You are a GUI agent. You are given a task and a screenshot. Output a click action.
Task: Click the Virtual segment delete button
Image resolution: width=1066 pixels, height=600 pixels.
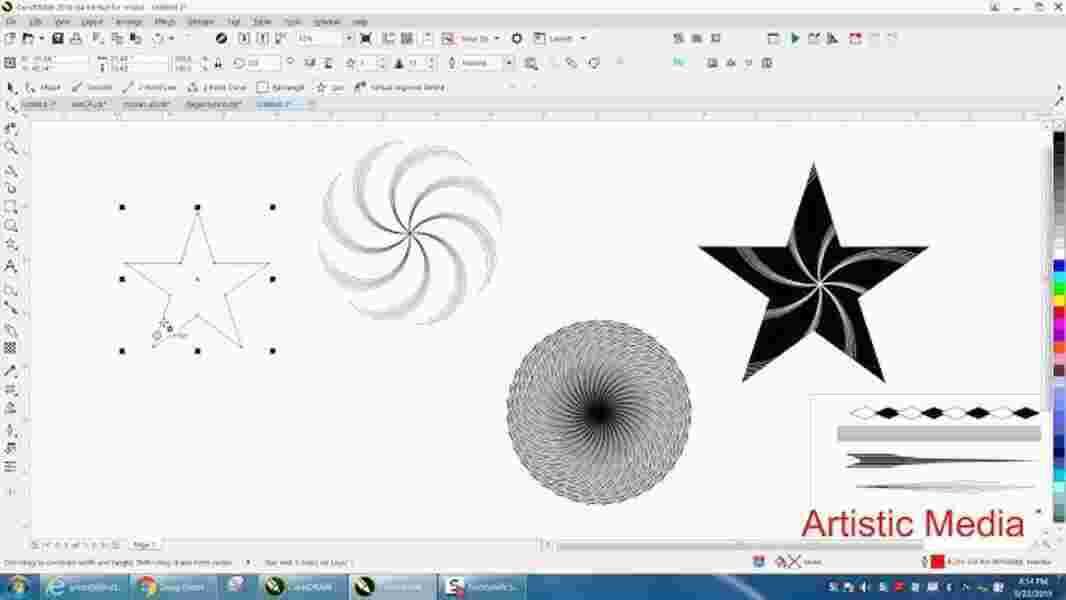pos(401,87)
